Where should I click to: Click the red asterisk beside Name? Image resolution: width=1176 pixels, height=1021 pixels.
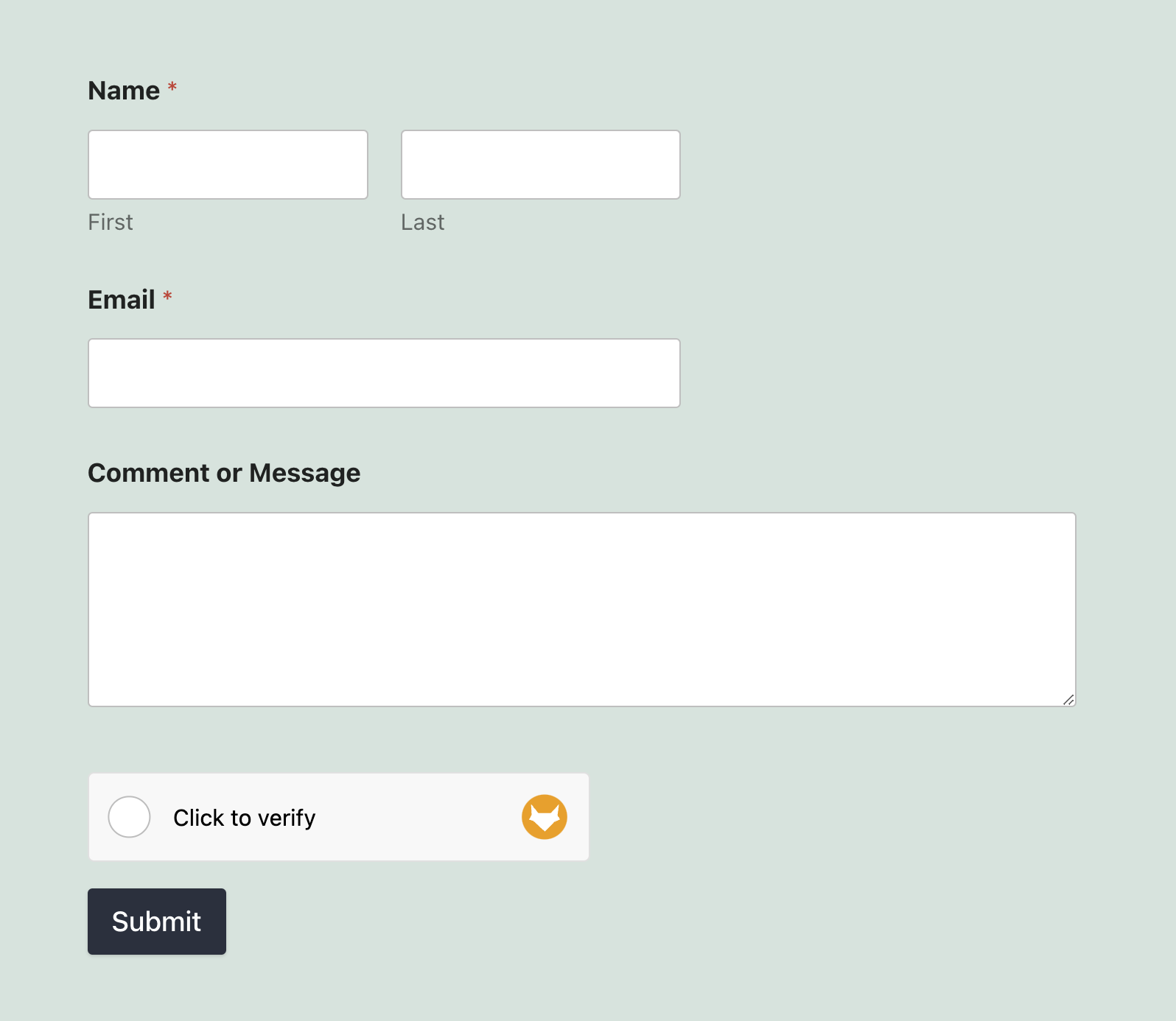172,88
